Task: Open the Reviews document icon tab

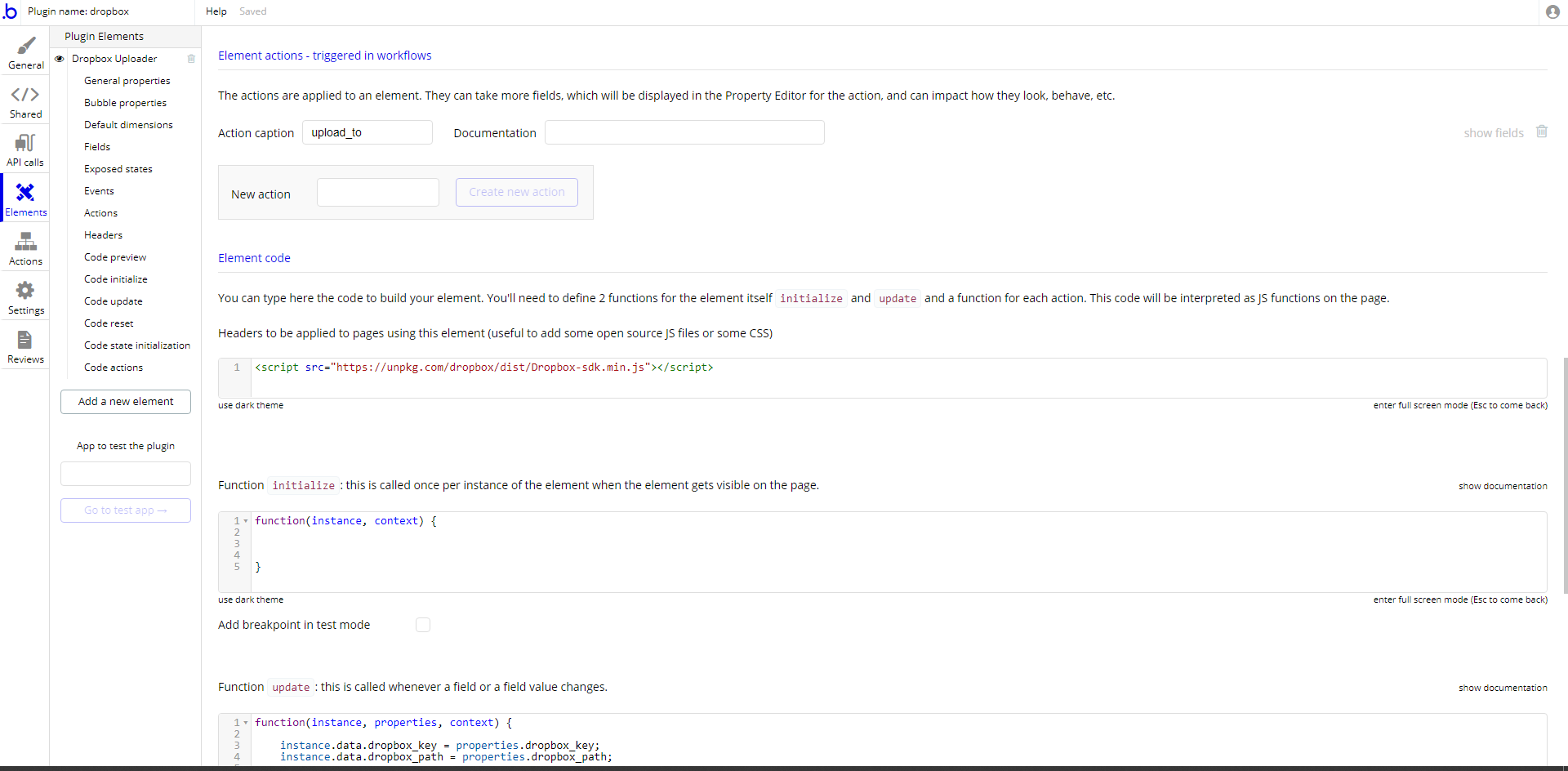Action: coord(25,339)
